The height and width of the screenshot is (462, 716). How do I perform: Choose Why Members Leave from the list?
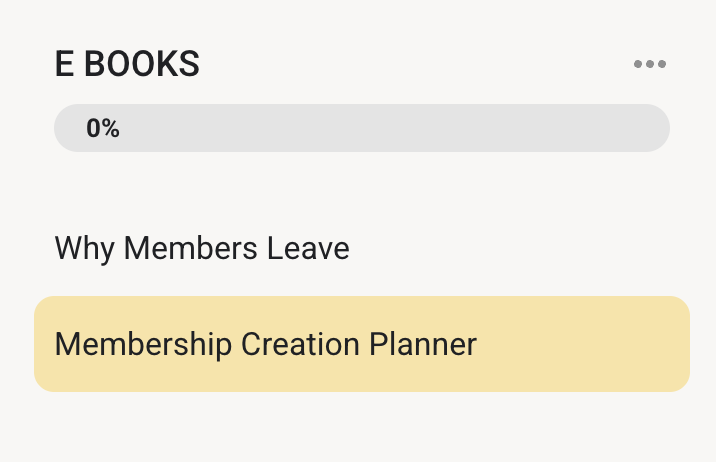coord(202,248)
